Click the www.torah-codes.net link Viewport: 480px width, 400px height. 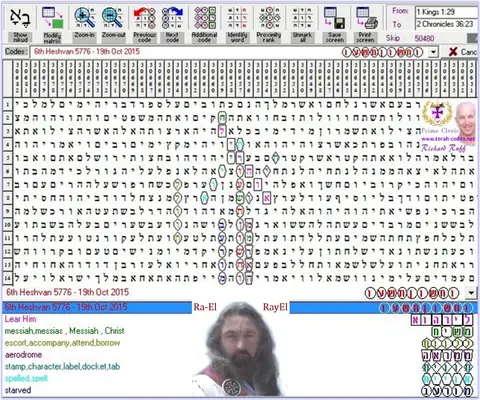[448, 139]
